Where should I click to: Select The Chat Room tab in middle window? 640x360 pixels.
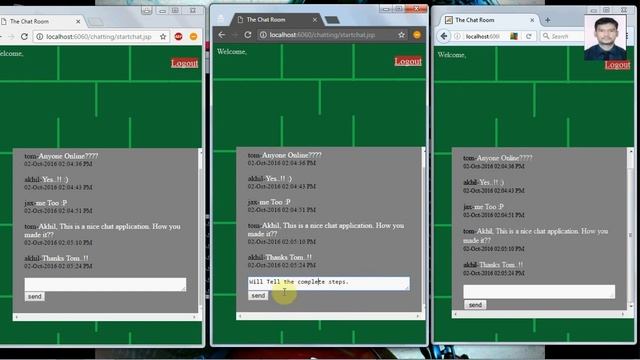pyautogui.click(x=276, y=20)
